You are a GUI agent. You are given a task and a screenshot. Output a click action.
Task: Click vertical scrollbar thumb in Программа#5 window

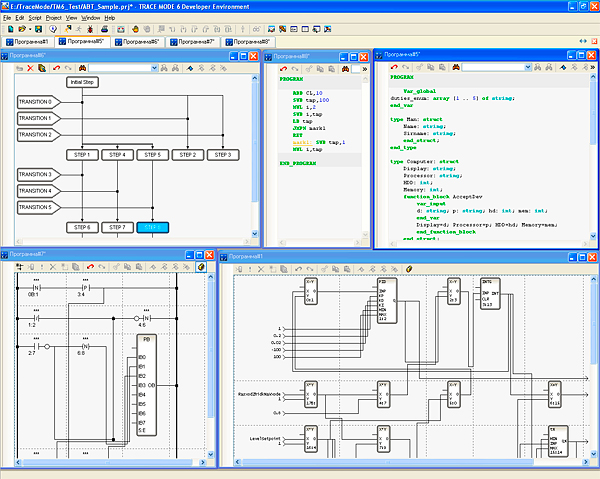[593, 112]
